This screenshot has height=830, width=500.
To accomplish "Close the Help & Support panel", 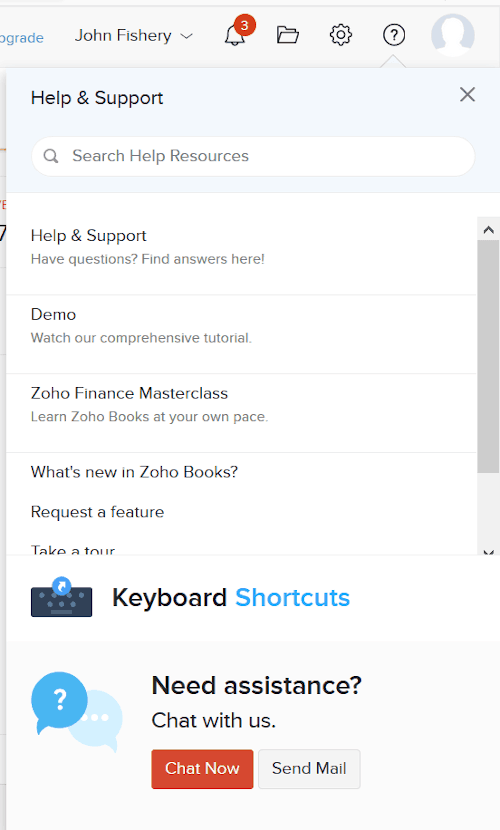I will point(467,95).
